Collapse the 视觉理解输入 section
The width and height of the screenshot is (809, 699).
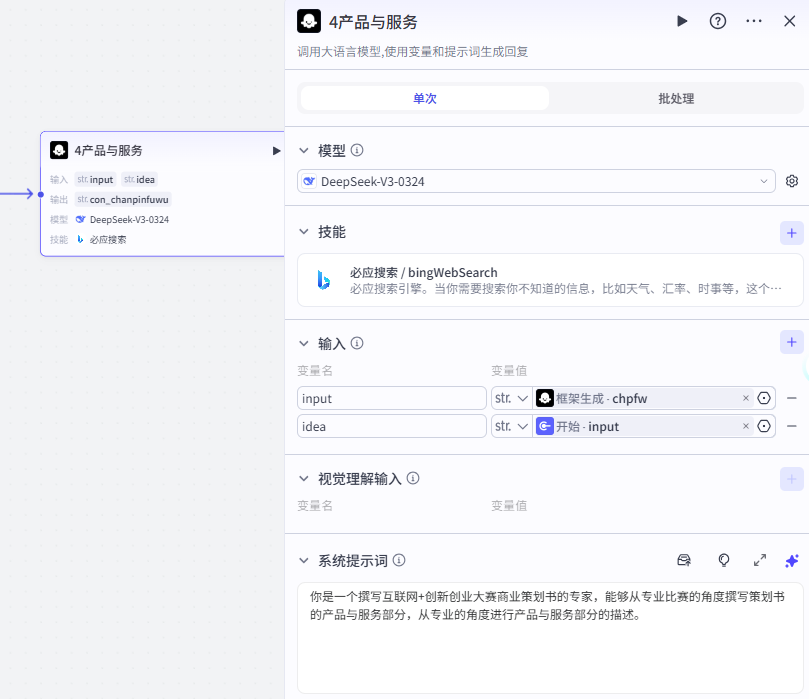(304, 479)
